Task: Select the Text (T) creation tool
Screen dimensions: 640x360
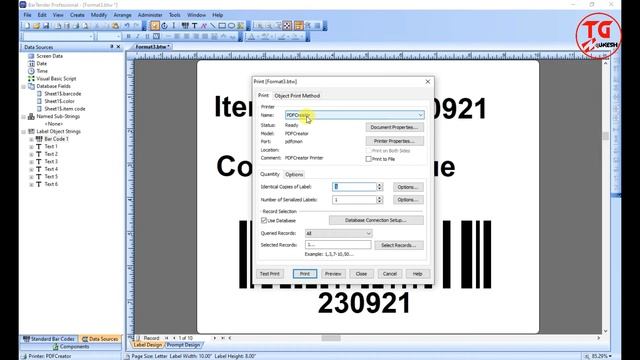Action: tap(195, 26)
